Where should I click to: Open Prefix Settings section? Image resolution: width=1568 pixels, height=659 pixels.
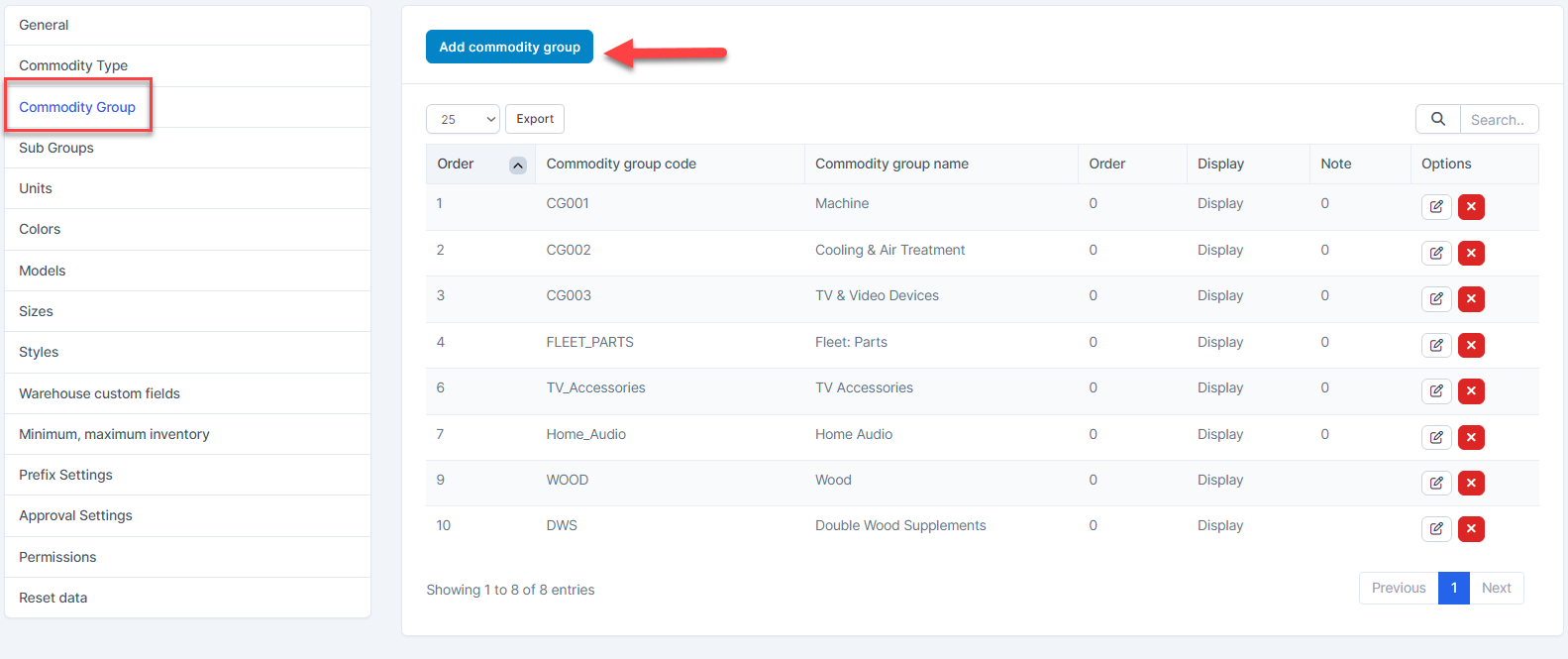[188, 475]
